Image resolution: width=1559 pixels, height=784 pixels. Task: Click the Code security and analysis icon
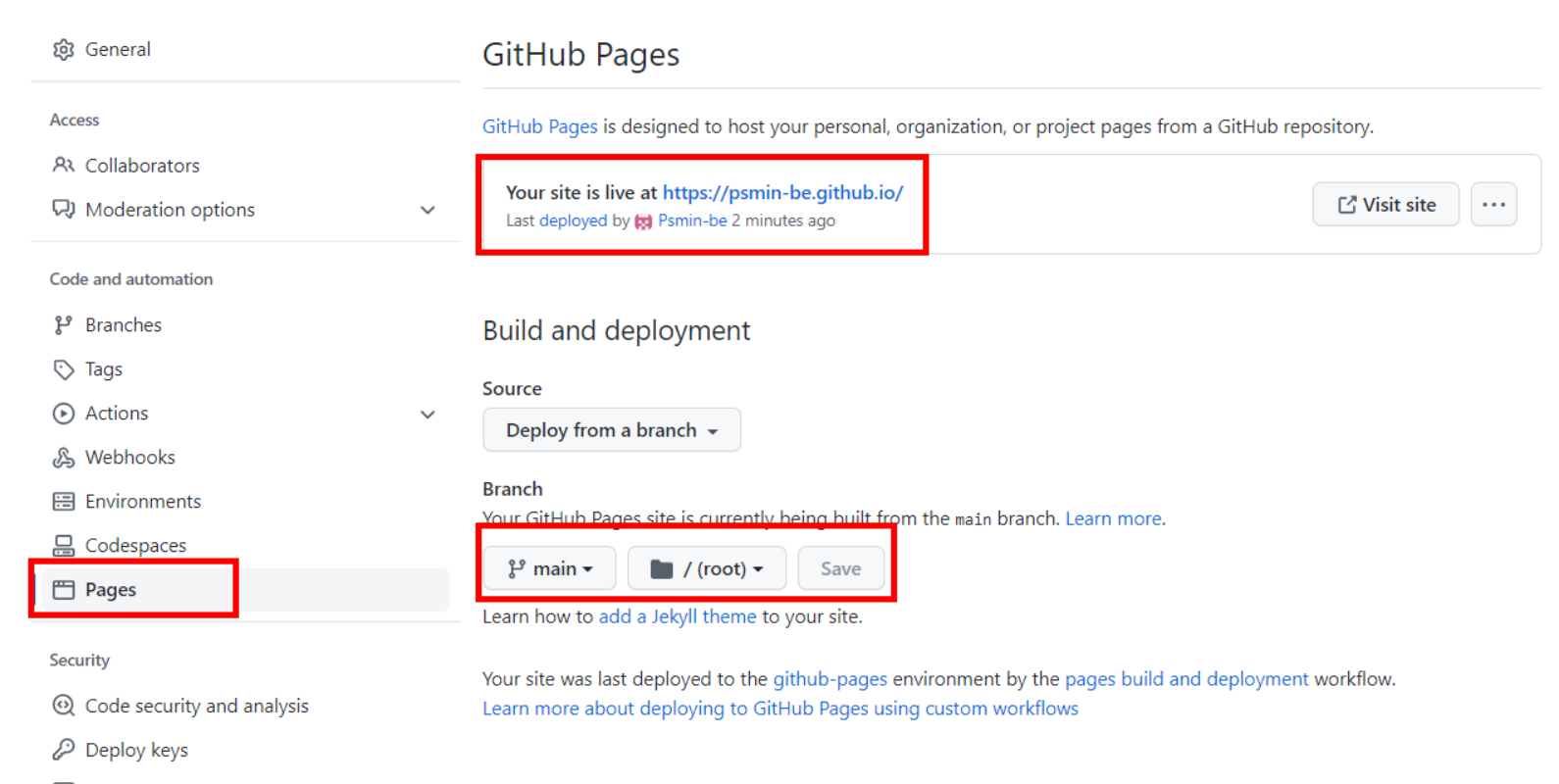tap(64, 706)
